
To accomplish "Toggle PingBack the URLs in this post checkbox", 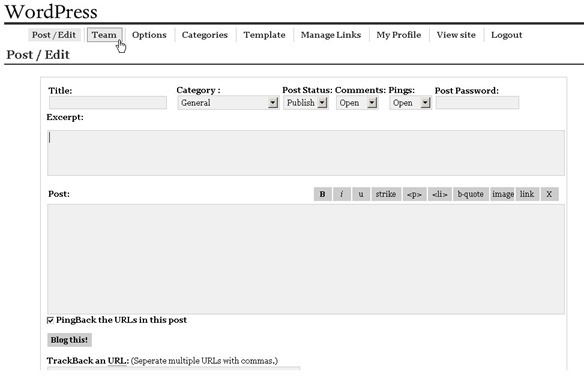I will click(50, 320).
